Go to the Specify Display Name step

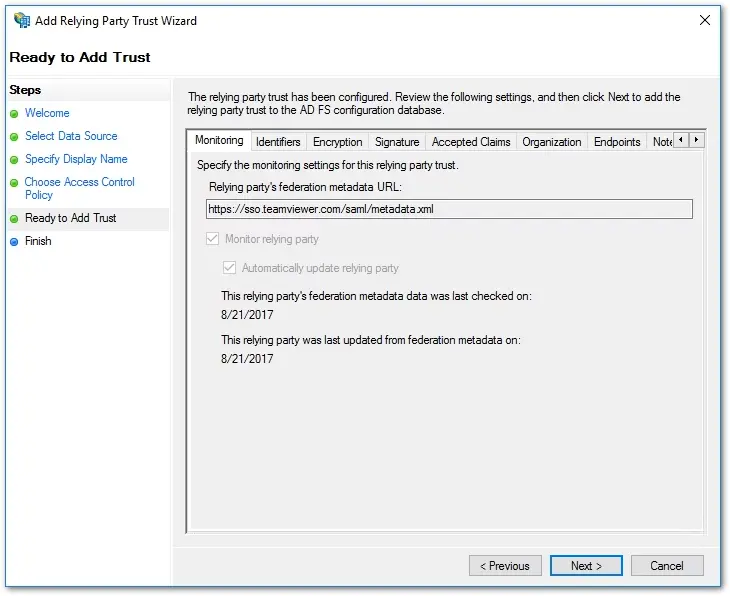(x=76, y=159)
